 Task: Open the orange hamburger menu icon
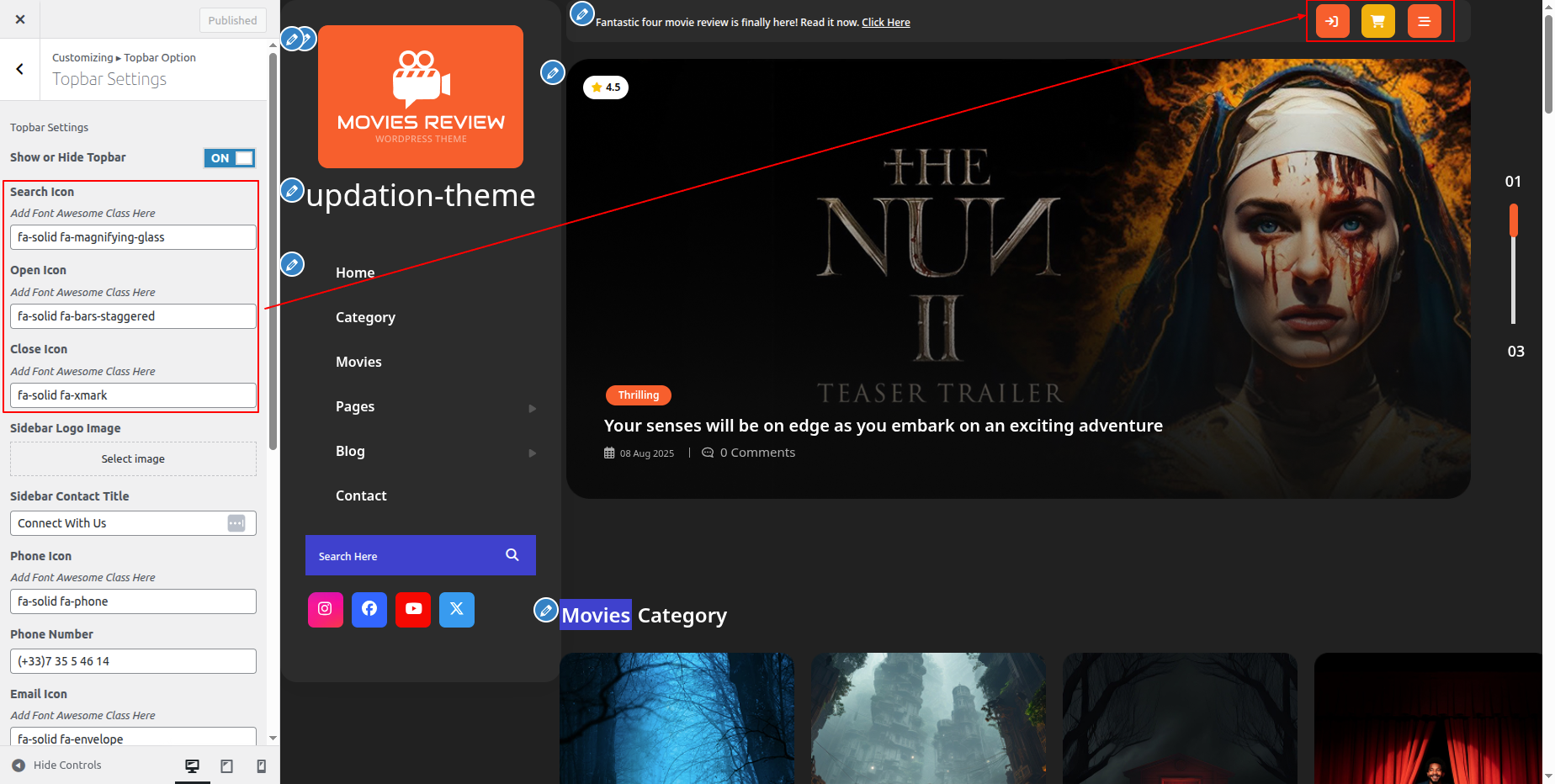pyautogui.click(x=1424, y=22)
